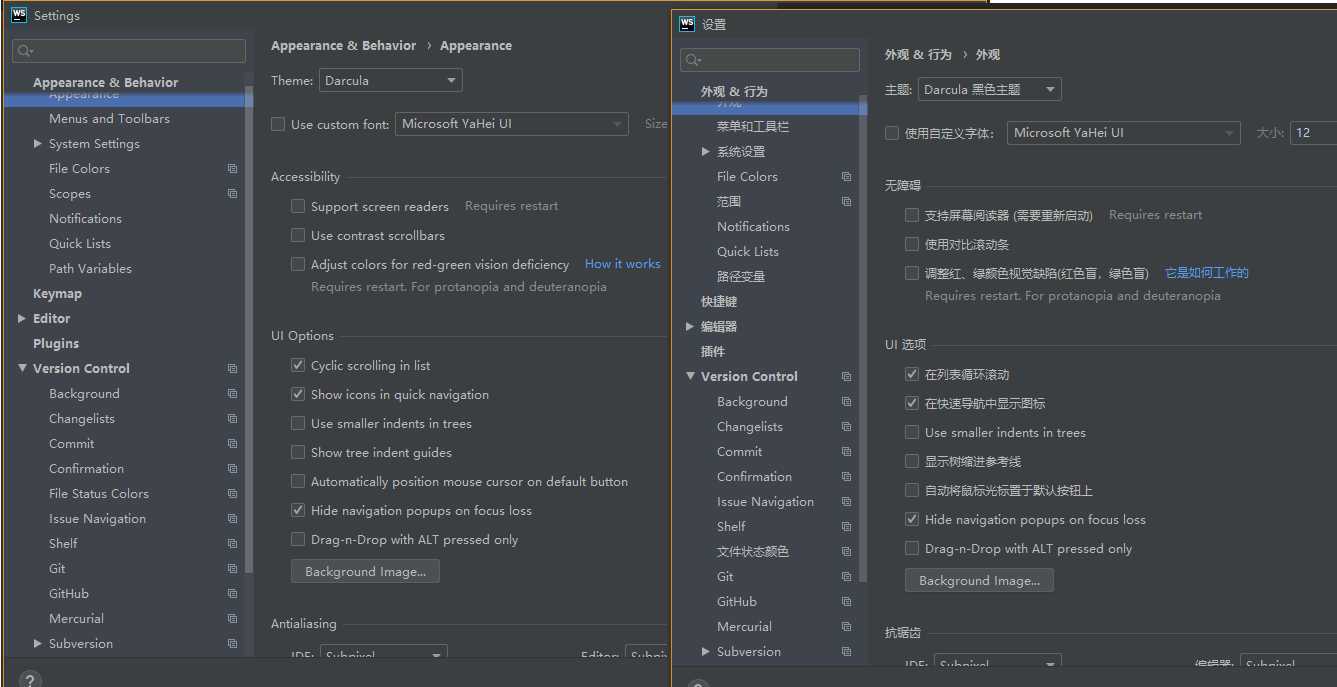Expand the 系统设置 tree node
The width and height of the screenshot is (1337, 687).
point(706,152)
